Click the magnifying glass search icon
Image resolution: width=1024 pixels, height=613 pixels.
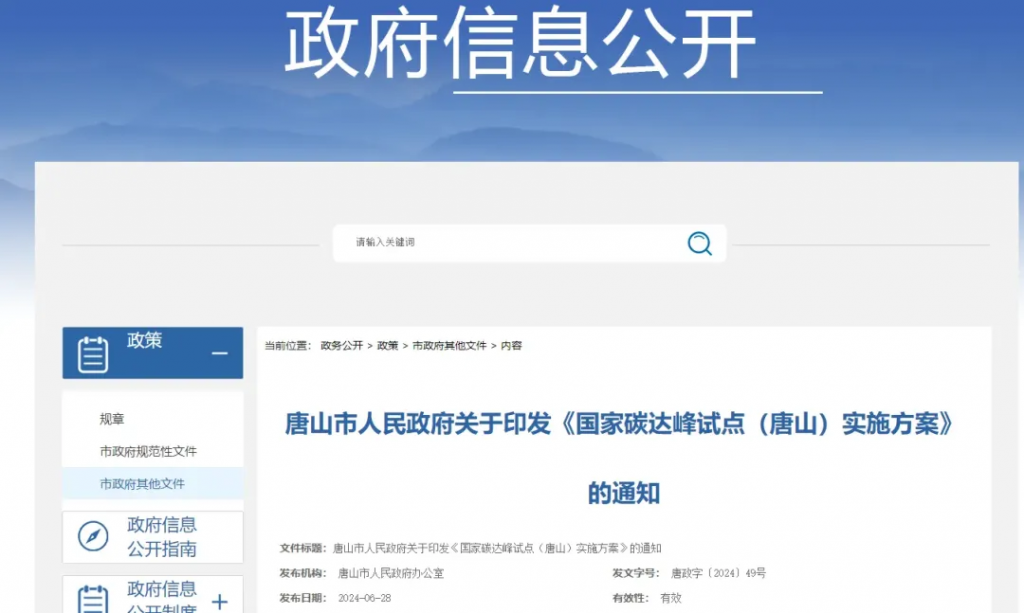click(699, 243)
